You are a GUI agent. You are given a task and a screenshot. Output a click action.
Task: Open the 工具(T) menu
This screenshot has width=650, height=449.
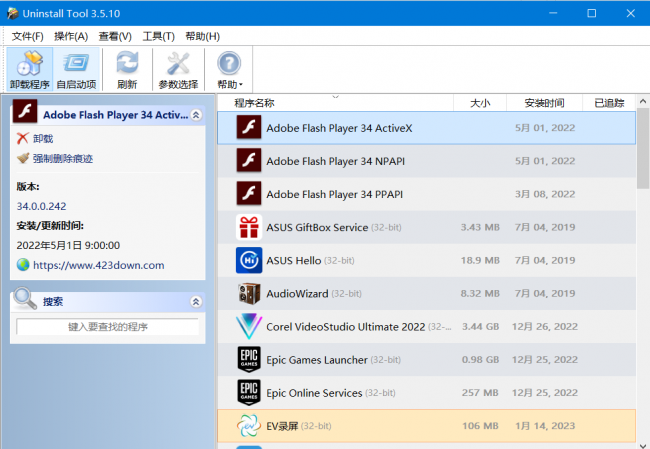pyautogui.click(x=158, y=36)
